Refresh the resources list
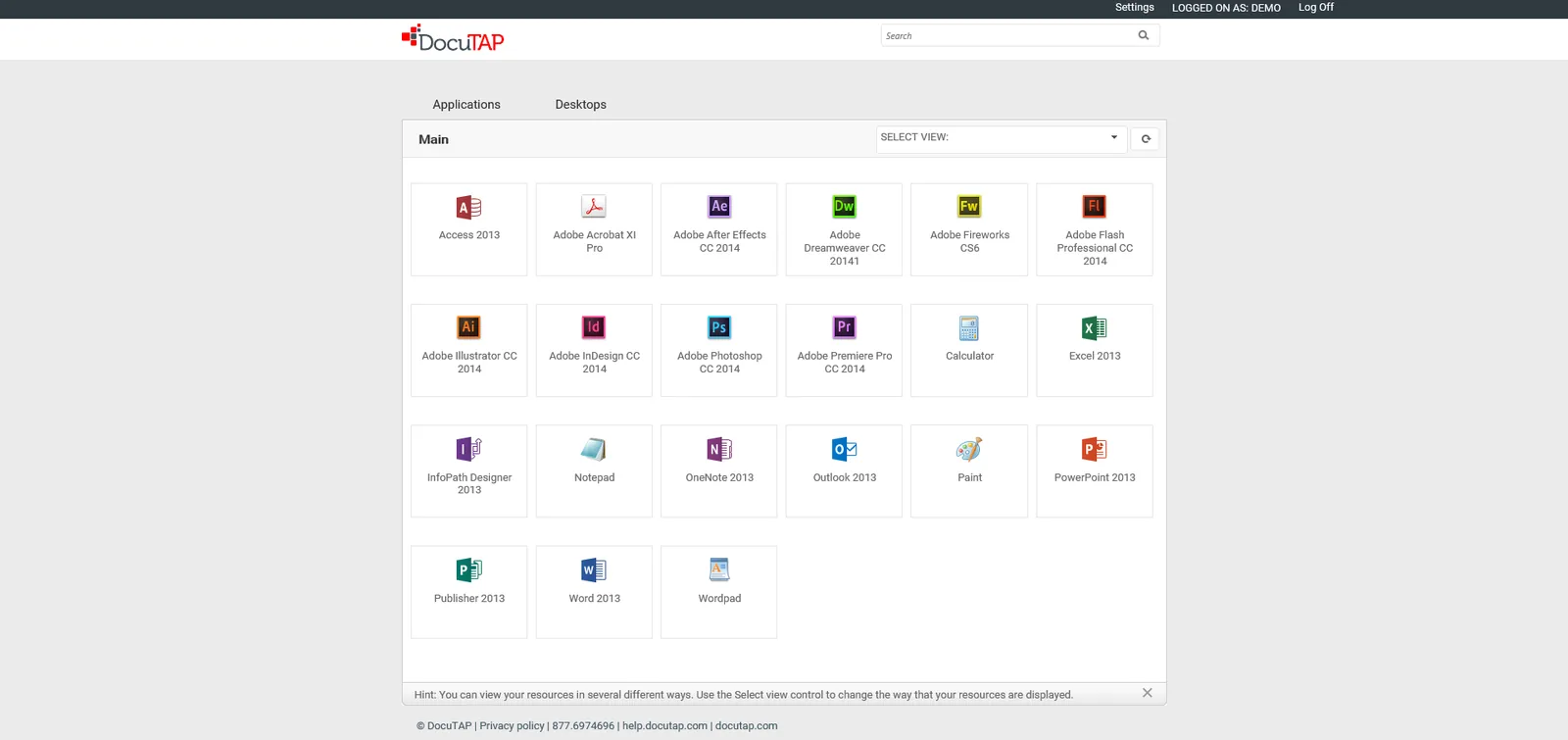The height and width of the screenshot is (740, 1568). pyautogui.click(x=1146, y=139)
